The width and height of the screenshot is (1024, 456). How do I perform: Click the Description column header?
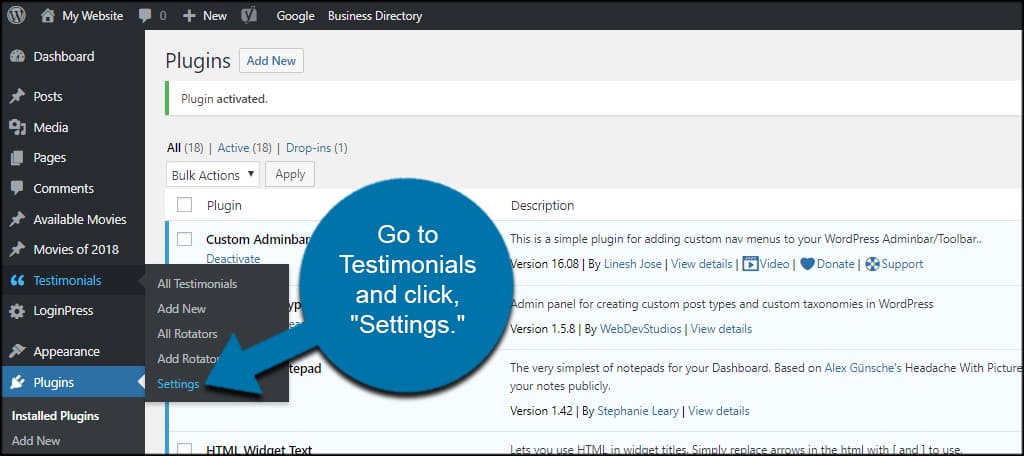click(543, 205)
